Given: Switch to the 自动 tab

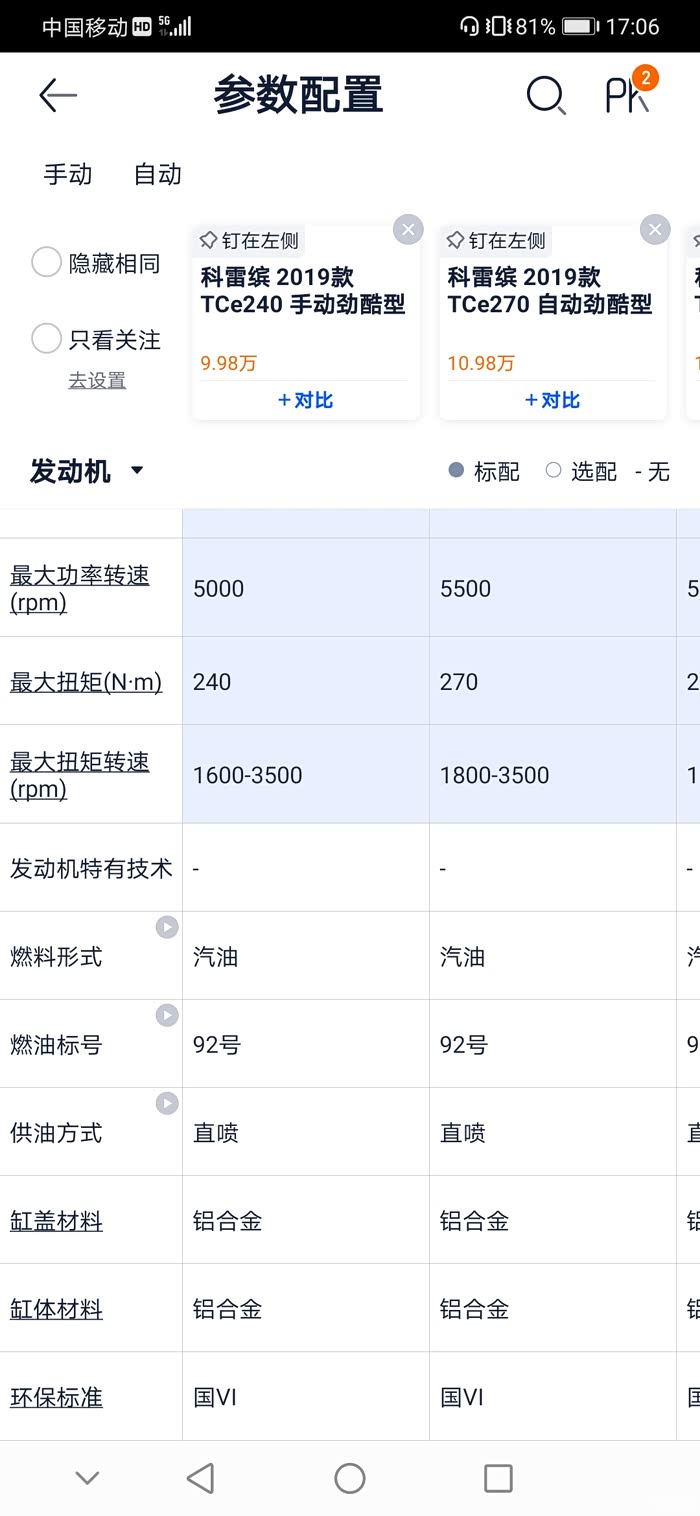Looking at the screenshot, I should coord(158,174).
